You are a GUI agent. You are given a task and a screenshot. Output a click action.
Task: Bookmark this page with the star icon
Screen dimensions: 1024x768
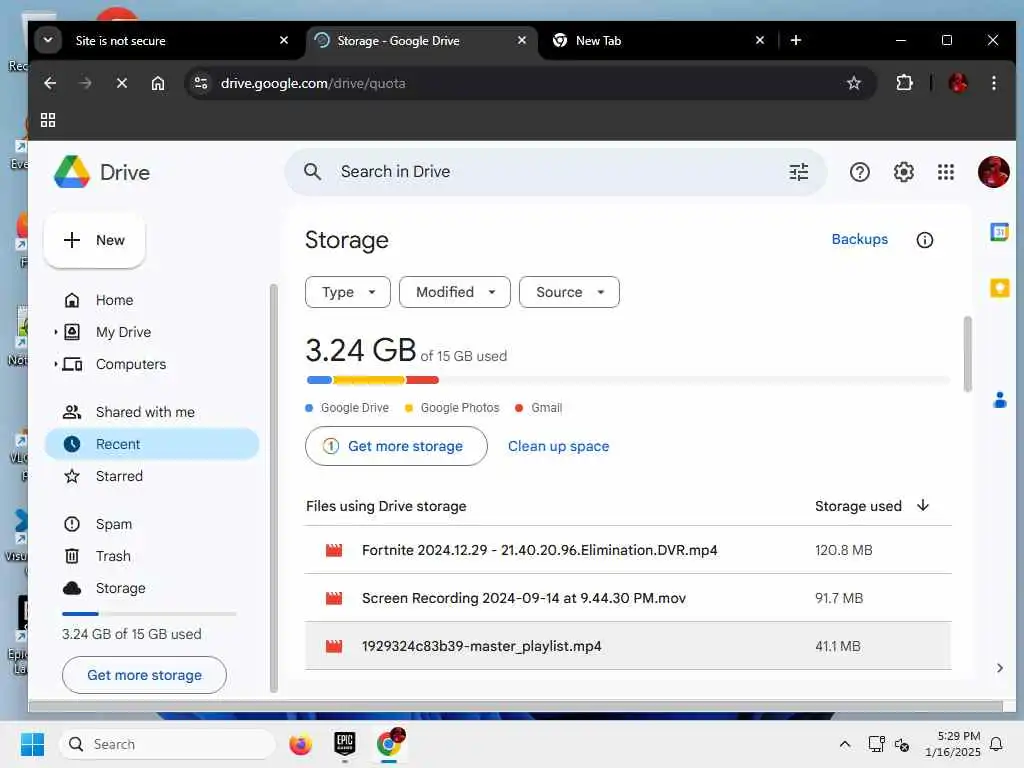(853, 83)
